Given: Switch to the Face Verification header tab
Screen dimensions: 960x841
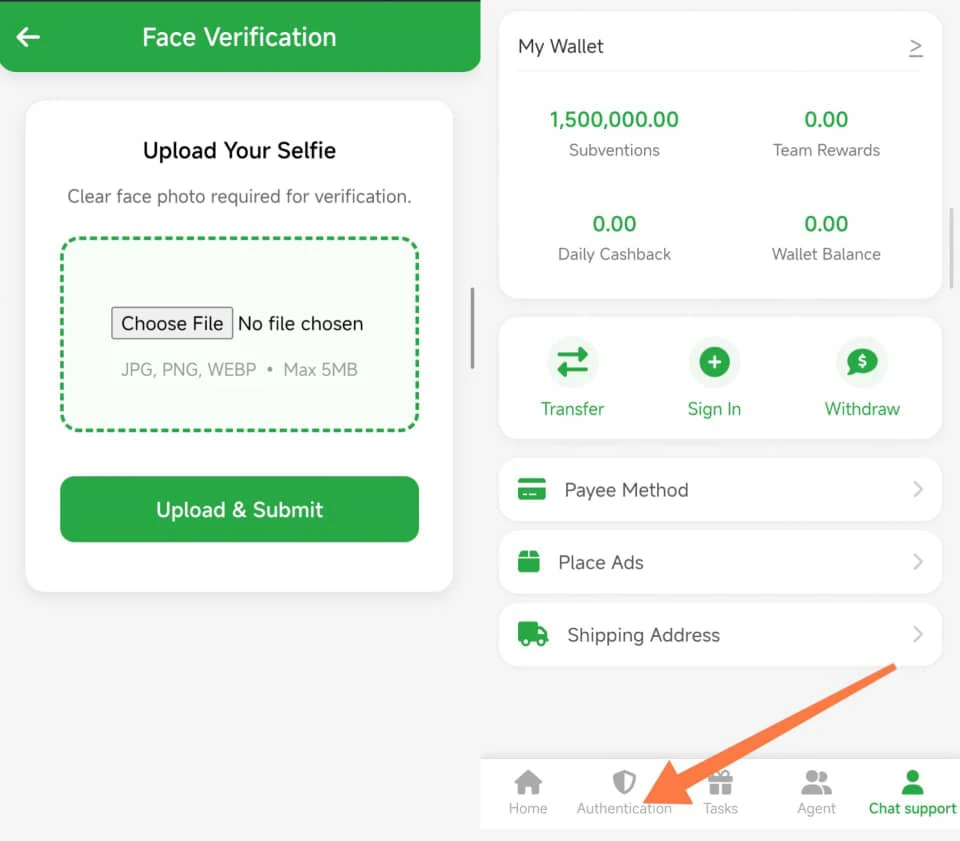Looking at the screenshot, I should click(240, 37).
